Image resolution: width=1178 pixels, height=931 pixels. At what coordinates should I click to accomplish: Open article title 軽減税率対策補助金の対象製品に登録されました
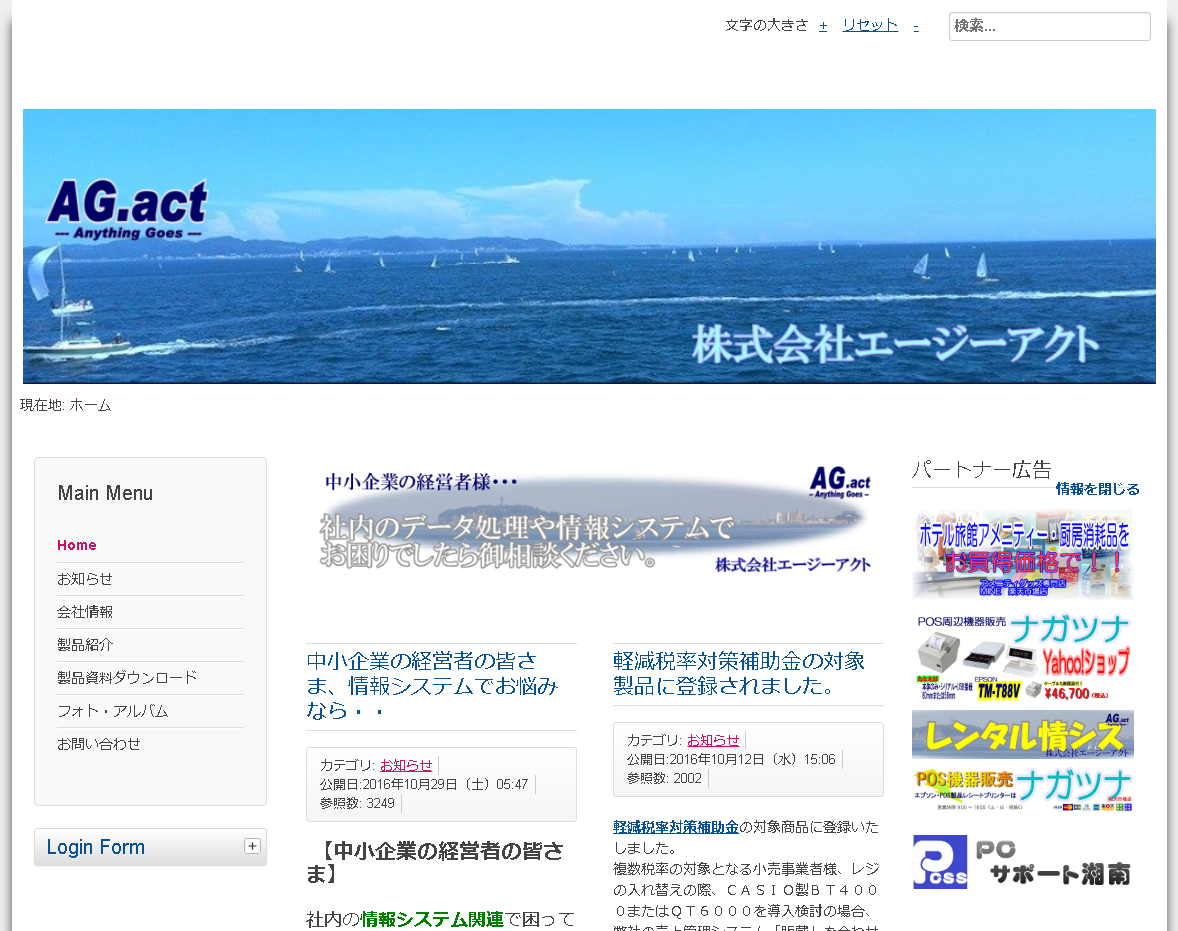pyautogui.click(x=738, y=673)
